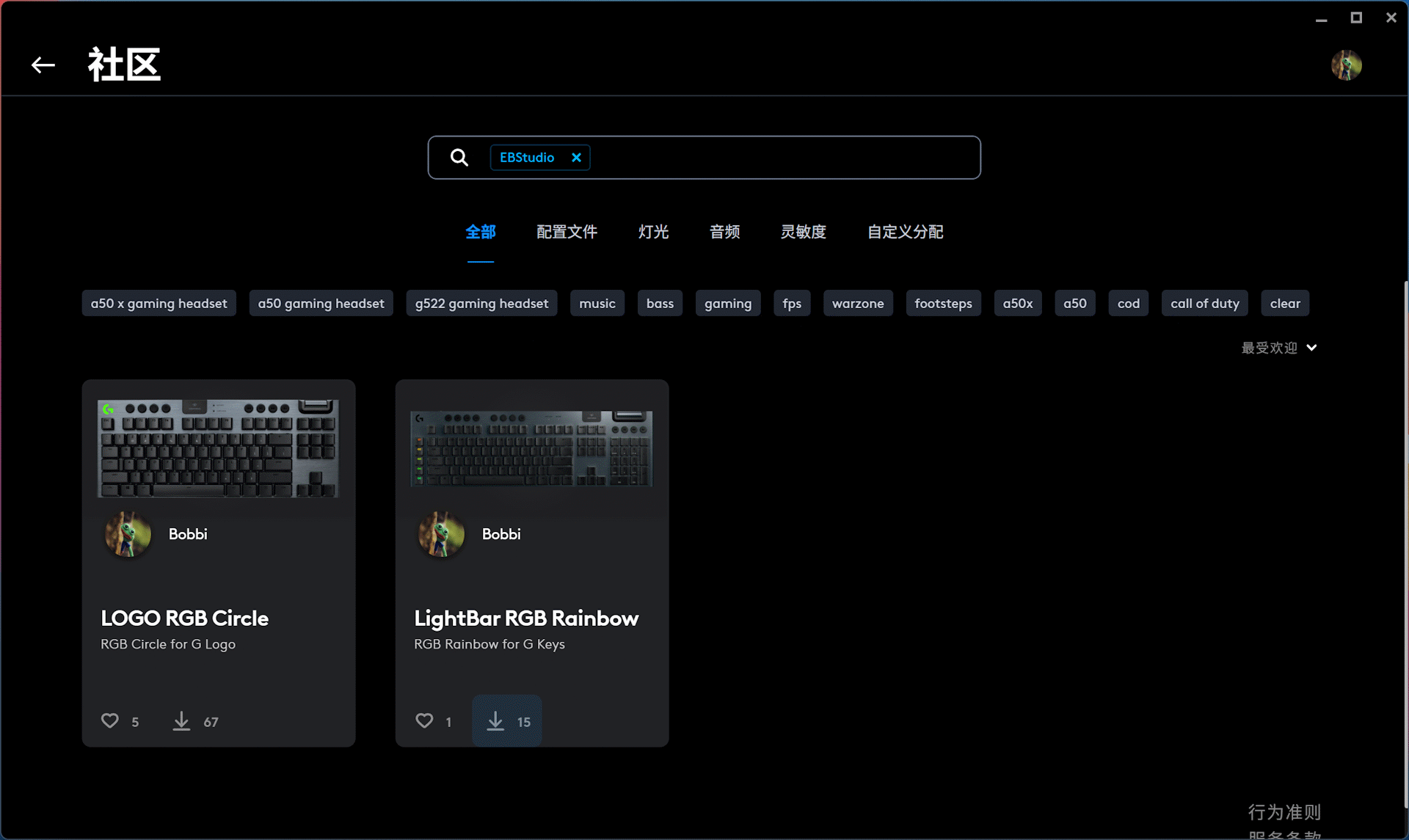
Task: Remove the EBStudio search filter chip
Action: 576,158
